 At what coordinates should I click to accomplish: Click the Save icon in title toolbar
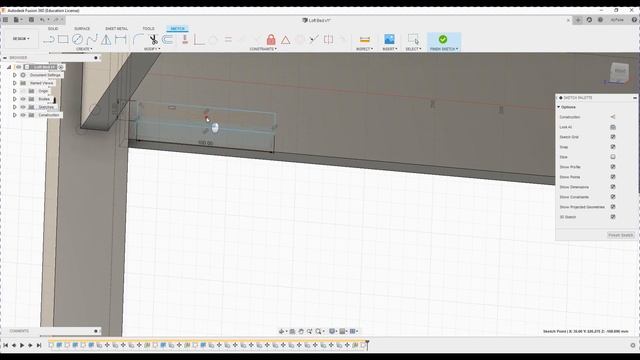click(x=31, y=20)
